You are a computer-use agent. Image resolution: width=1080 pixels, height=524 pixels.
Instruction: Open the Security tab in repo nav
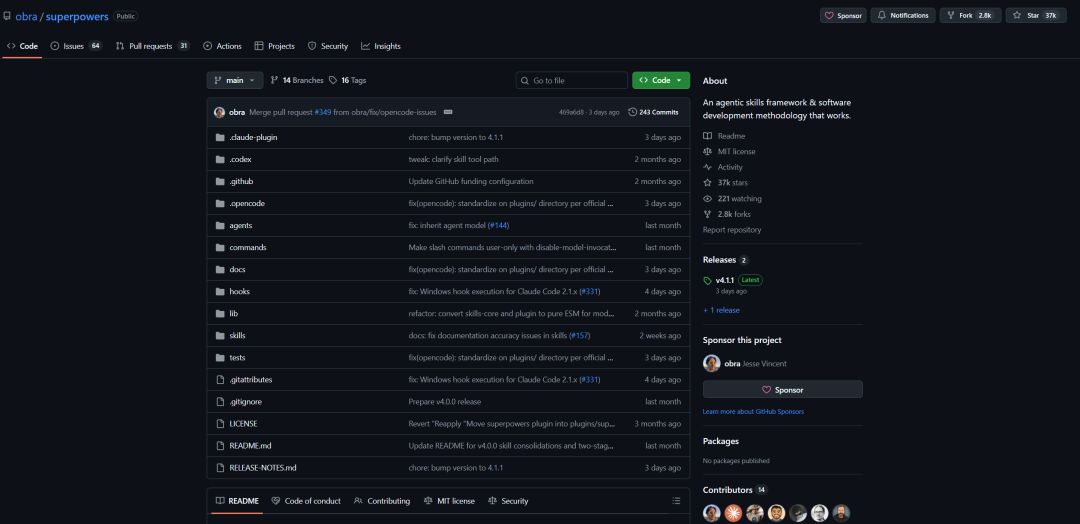pos(328,46)
